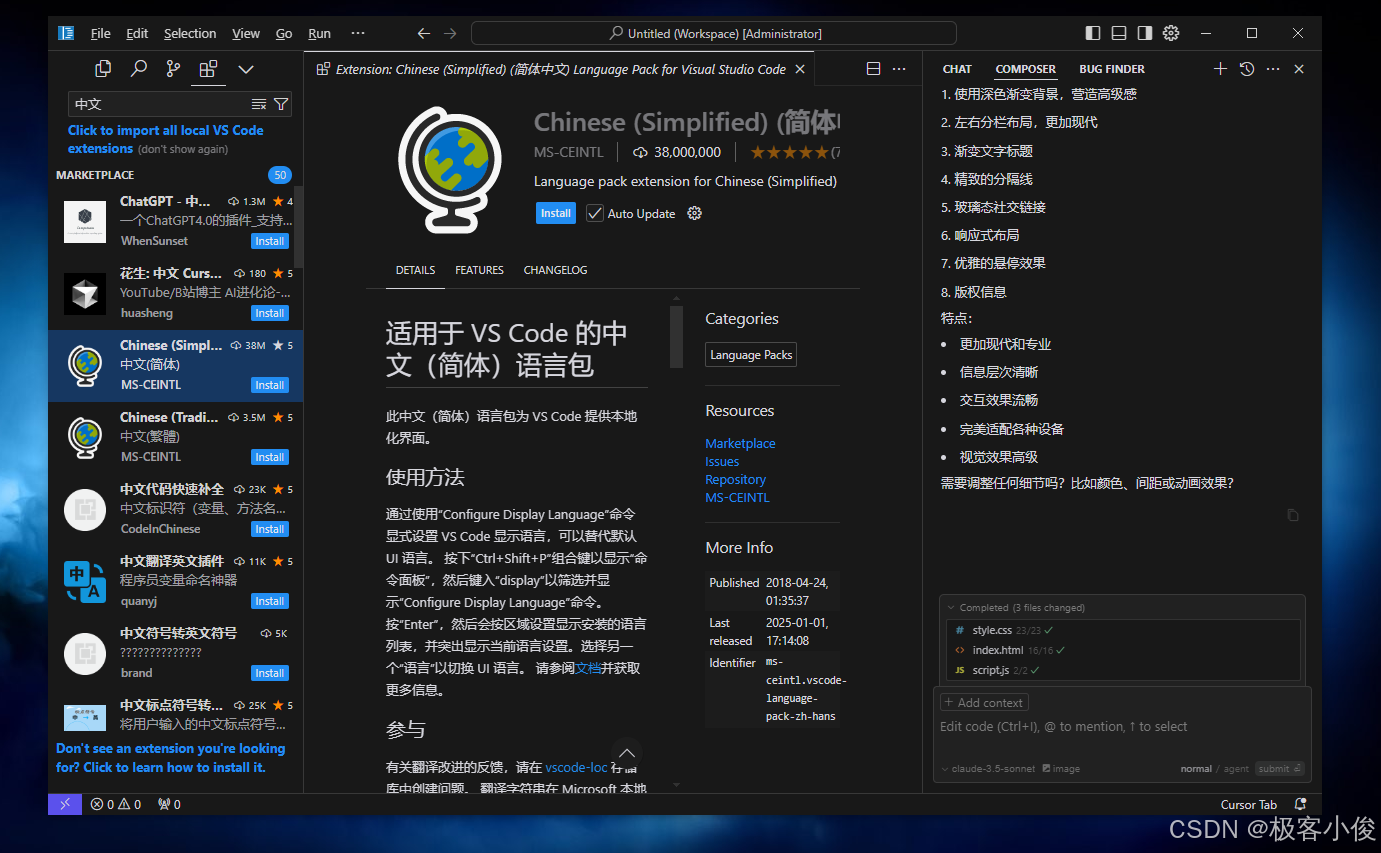The width and height of the screenshot is (1381, 853).
Task: Open the 文档 link in the readme
Action: click(x=588, y=668)
